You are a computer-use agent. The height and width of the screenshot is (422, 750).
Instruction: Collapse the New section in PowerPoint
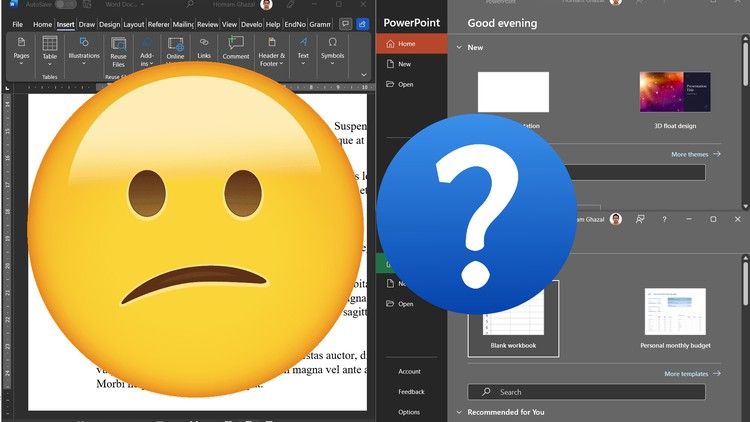(459, 47)
